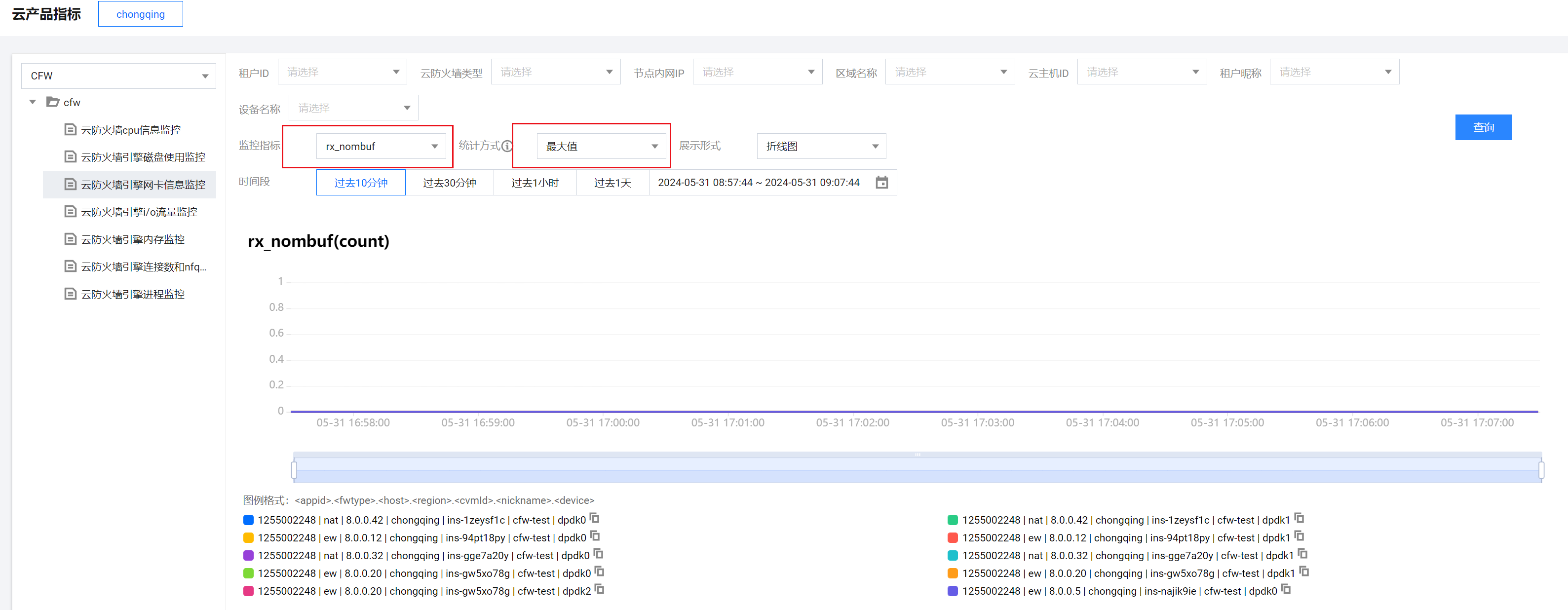The width and height of the screenshot is (1568, 610).
Task: Switch to the chongqing tab
Action: click(x=141, y=14)
